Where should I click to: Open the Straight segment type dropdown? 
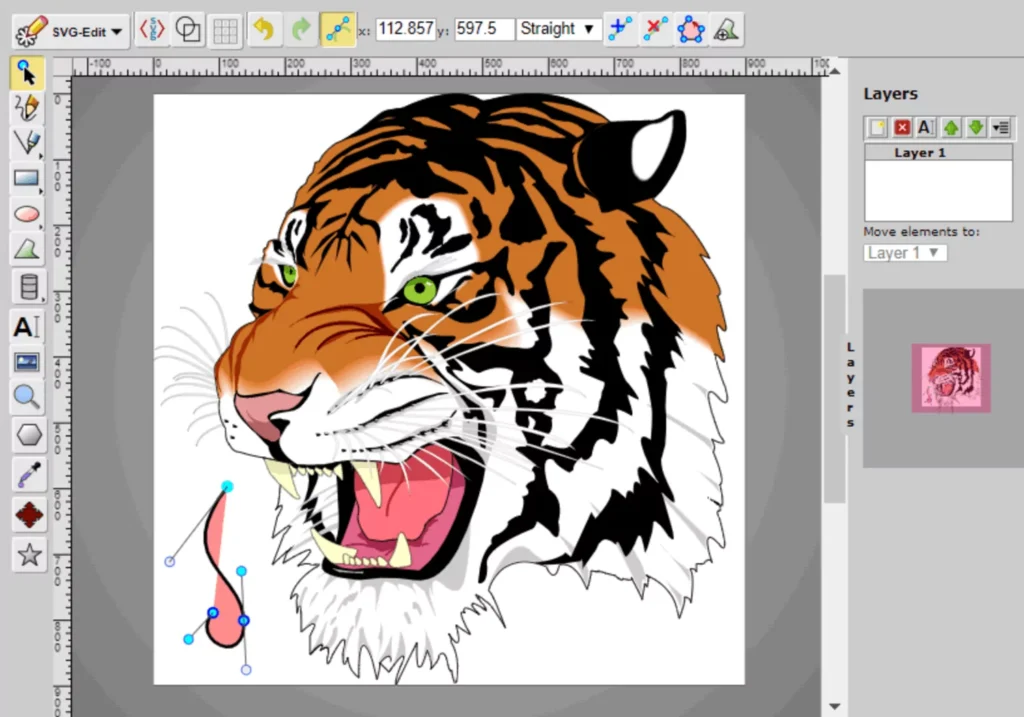coord(558,29)
